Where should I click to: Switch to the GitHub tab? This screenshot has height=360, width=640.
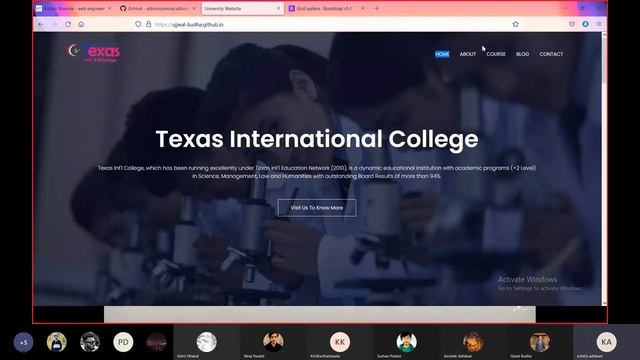158,8
